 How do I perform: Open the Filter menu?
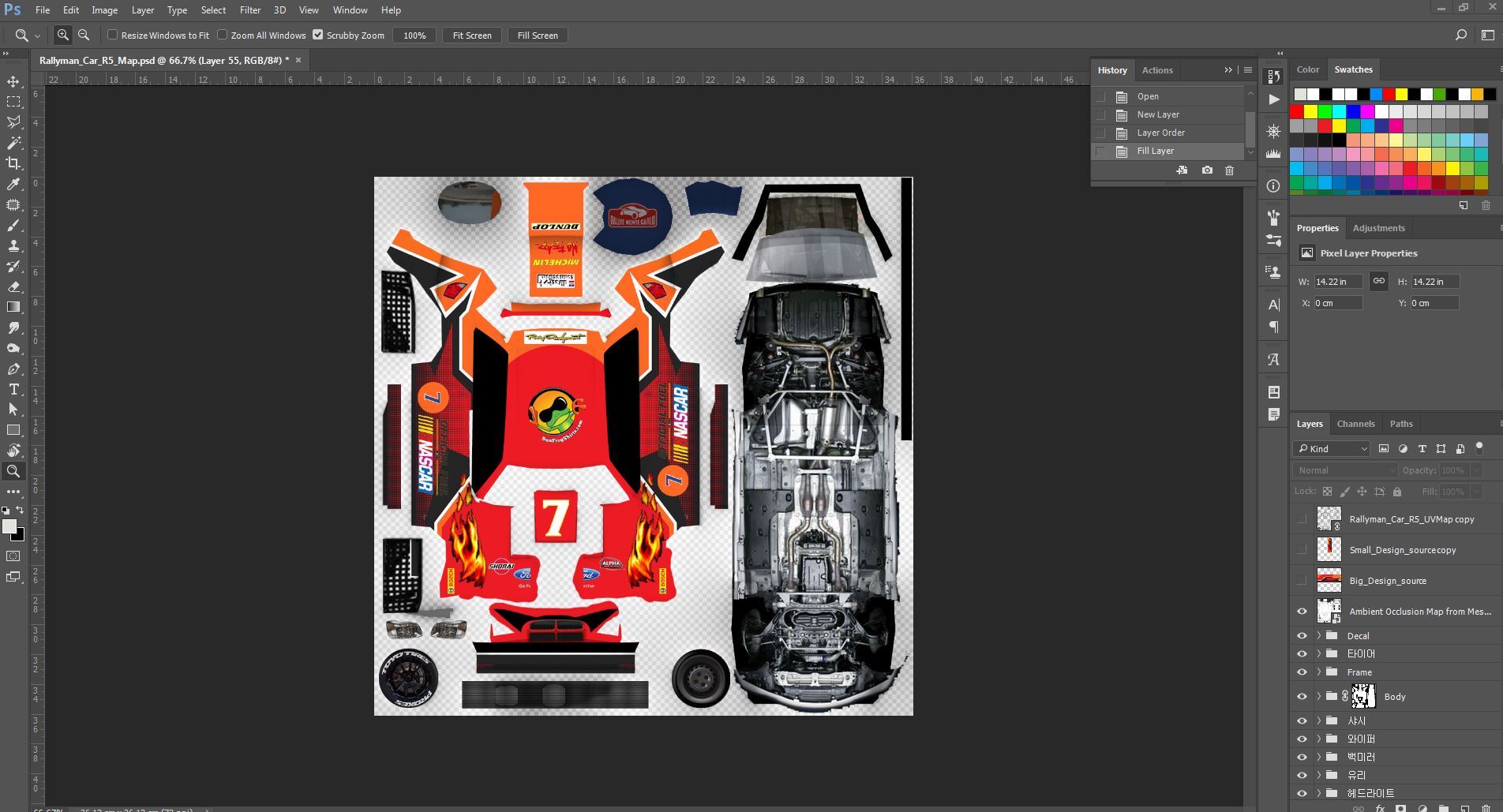(x=250, y=10)
